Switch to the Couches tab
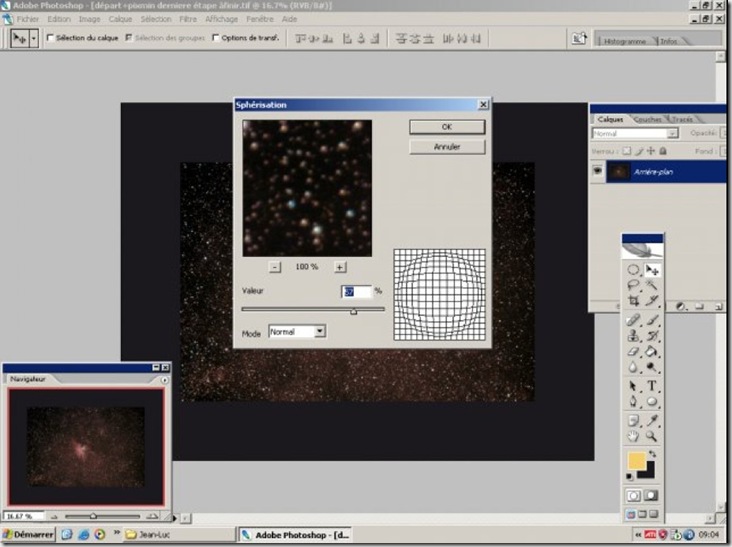 648,119
